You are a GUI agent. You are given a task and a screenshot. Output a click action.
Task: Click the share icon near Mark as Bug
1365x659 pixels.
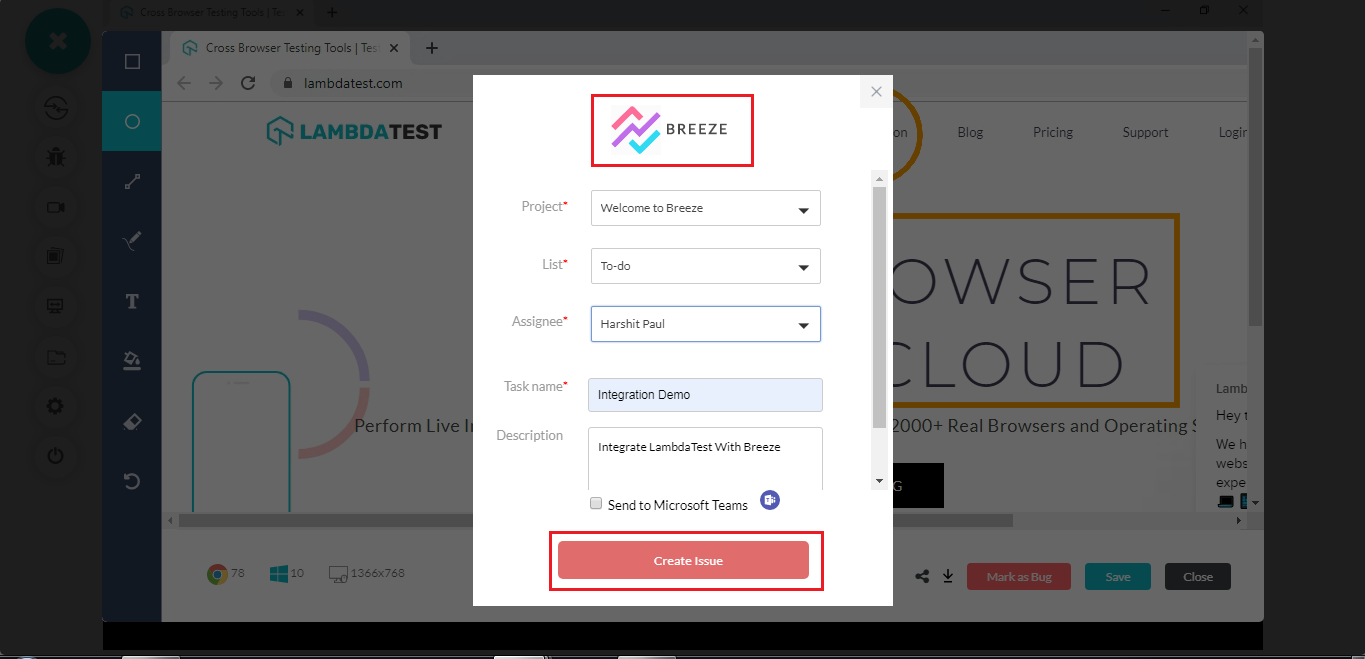click(x=922, y=577)
